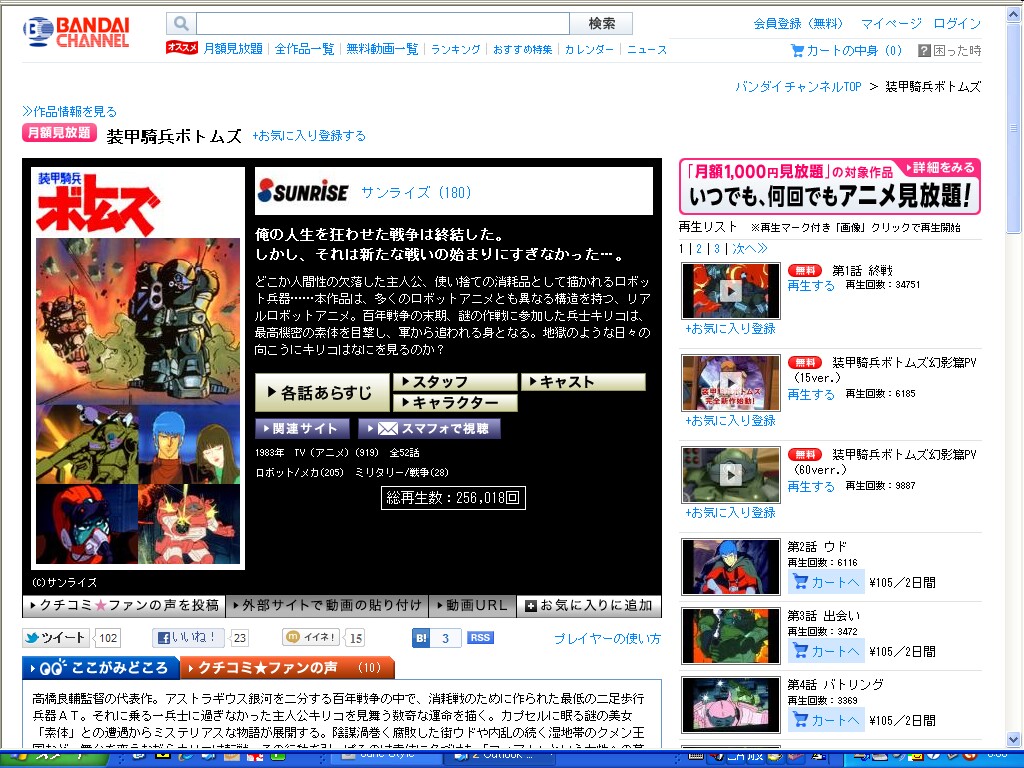Click the pink 月額見放題 badge
This screenshot has width=1024, height=768.
click(x=59, y=133)
